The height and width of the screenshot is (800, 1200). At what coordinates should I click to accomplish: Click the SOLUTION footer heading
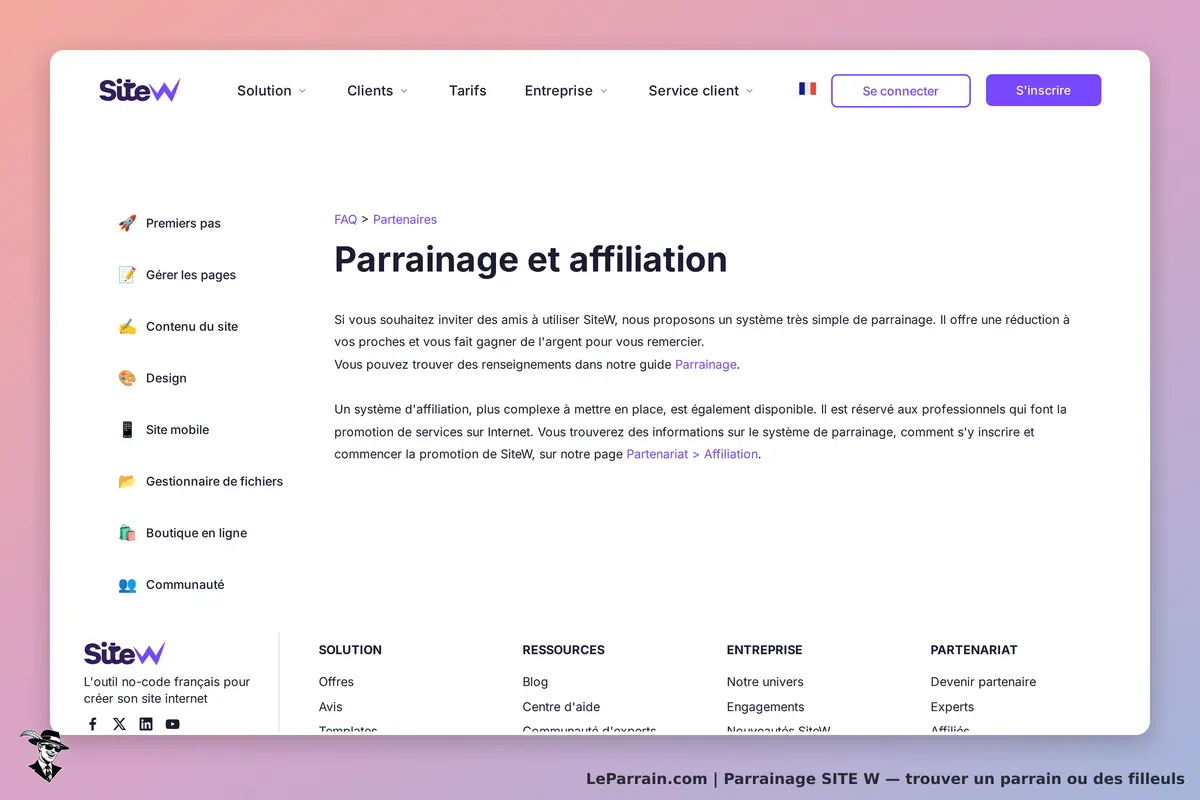pyautogui.click(x=350, y=650)
